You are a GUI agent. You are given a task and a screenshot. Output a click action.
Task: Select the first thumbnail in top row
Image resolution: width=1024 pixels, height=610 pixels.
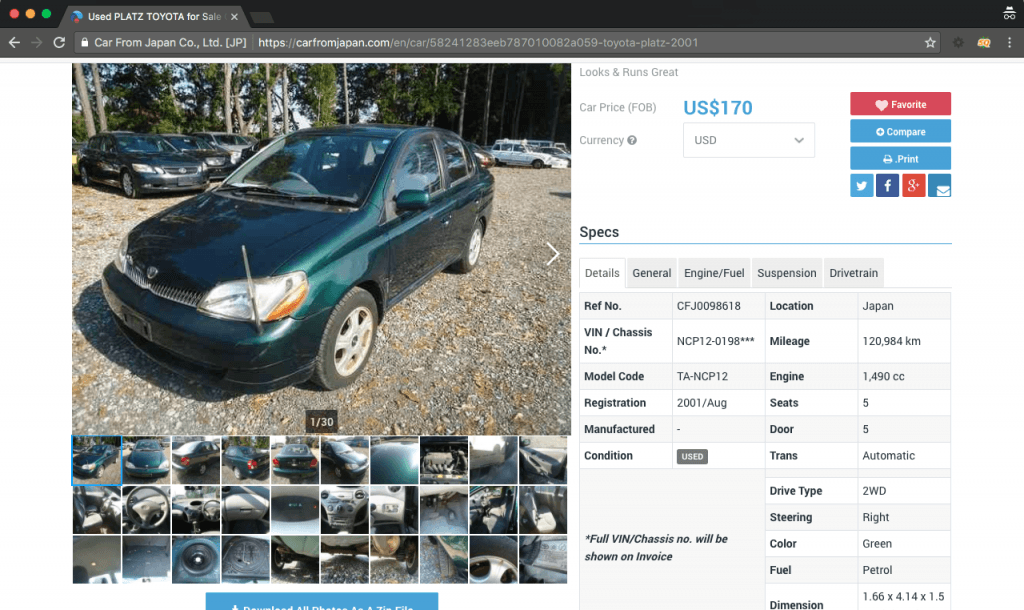(x=97, y=460)
